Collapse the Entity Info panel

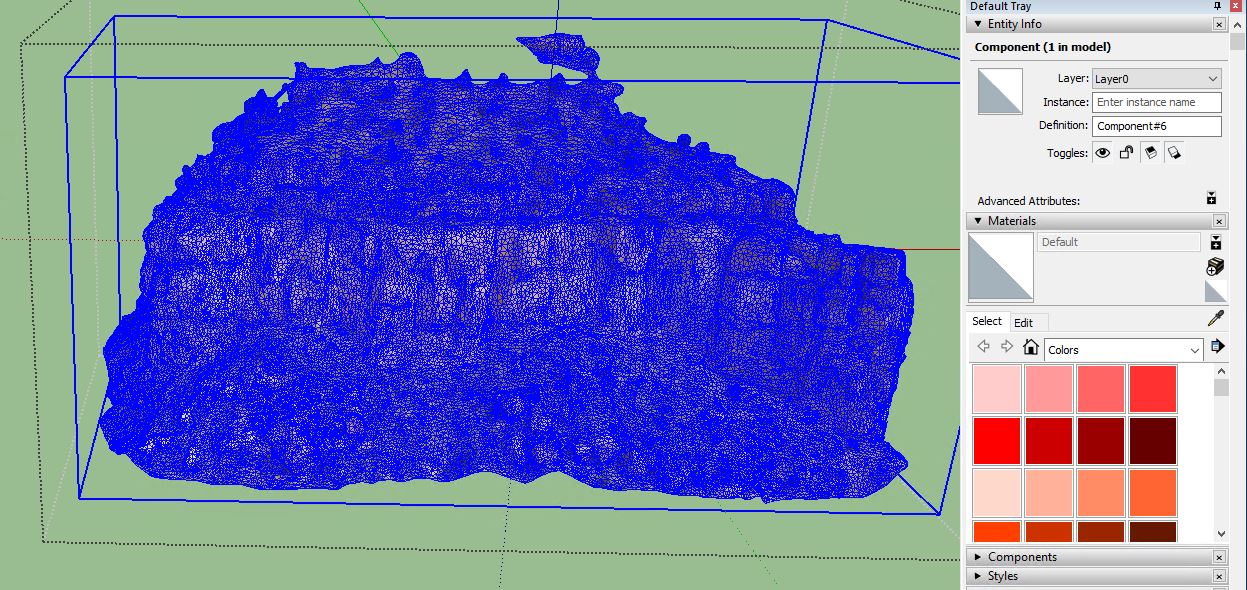978,24
